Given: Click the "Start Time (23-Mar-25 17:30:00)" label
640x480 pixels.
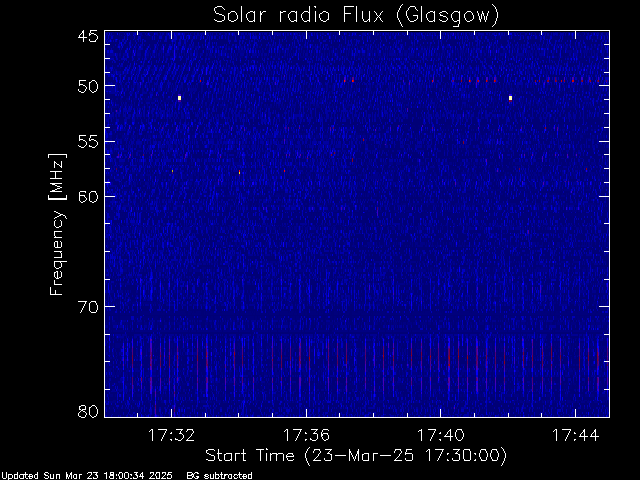Looking at the screenshot, I should pyautogui.click(x=356, y=456).
